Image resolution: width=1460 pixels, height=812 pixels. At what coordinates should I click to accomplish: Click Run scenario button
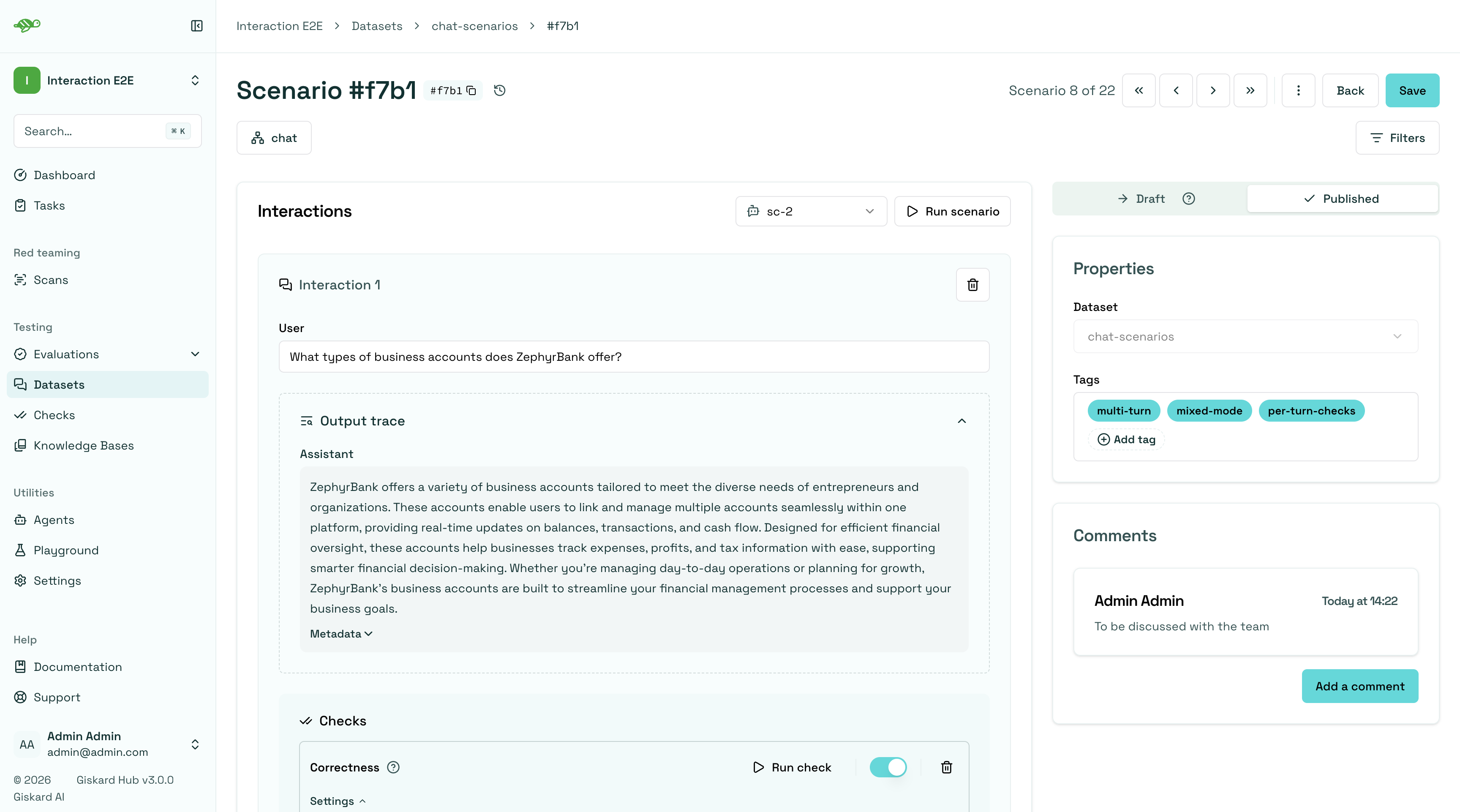pos(952,211)
